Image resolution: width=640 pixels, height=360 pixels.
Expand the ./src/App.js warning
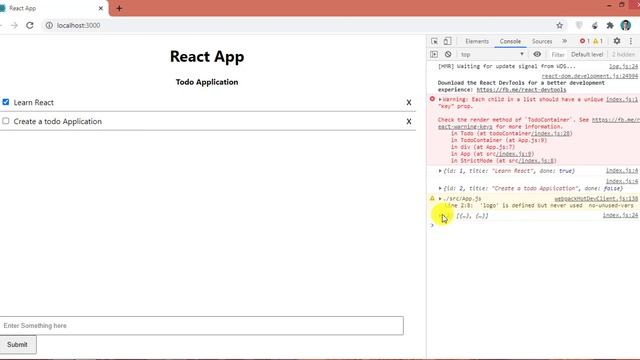440,198
